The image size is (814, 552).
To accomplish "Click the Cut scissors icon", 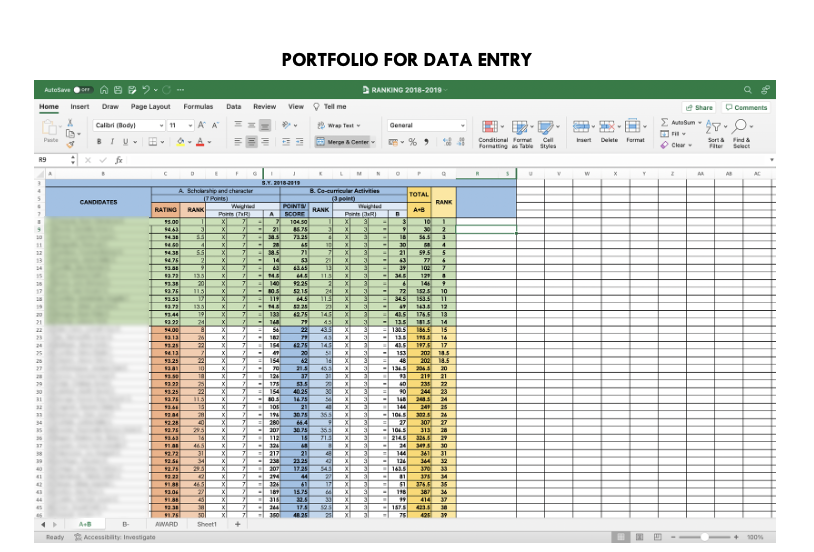I will point(70,123).
